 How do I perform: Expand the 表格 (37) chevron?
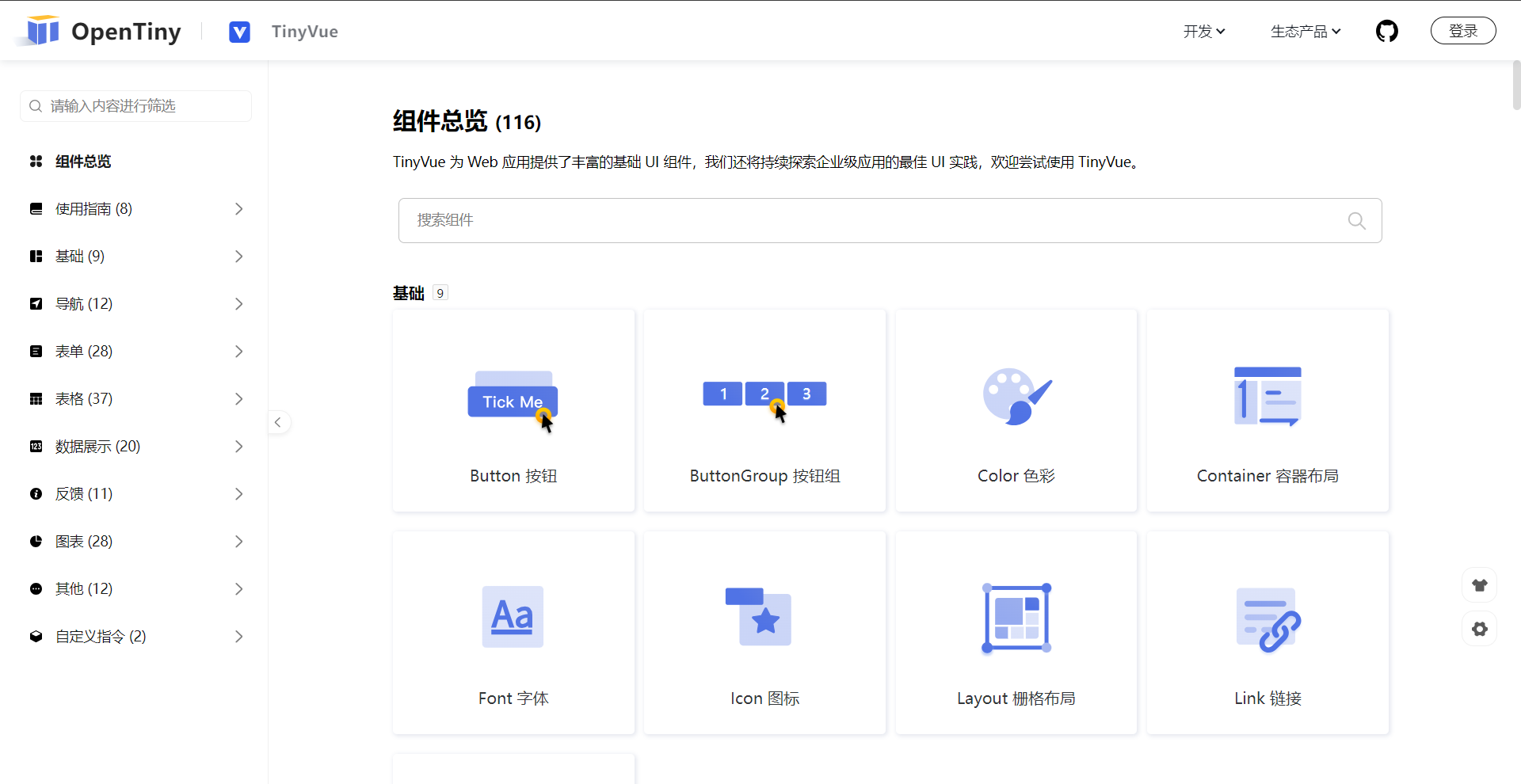coord(238,399)
